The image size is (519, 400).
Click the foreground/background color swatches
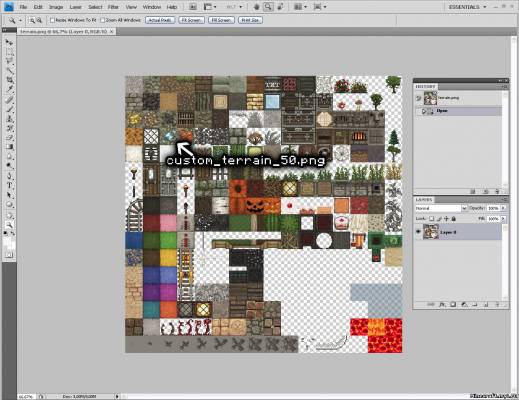coord(9,242)
